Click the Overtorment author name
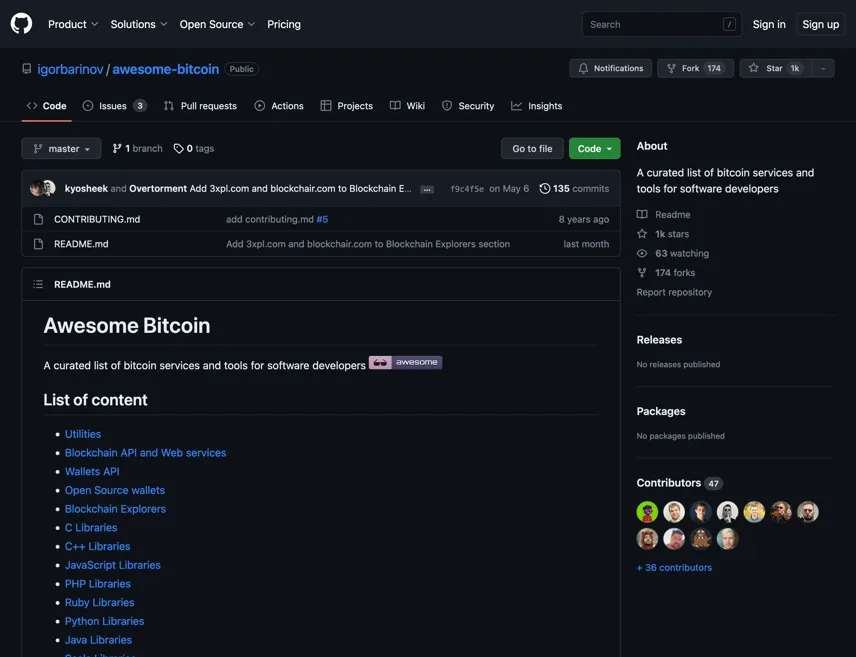Image resolution: width=856 pixels, height=657 pixels. 158,188
